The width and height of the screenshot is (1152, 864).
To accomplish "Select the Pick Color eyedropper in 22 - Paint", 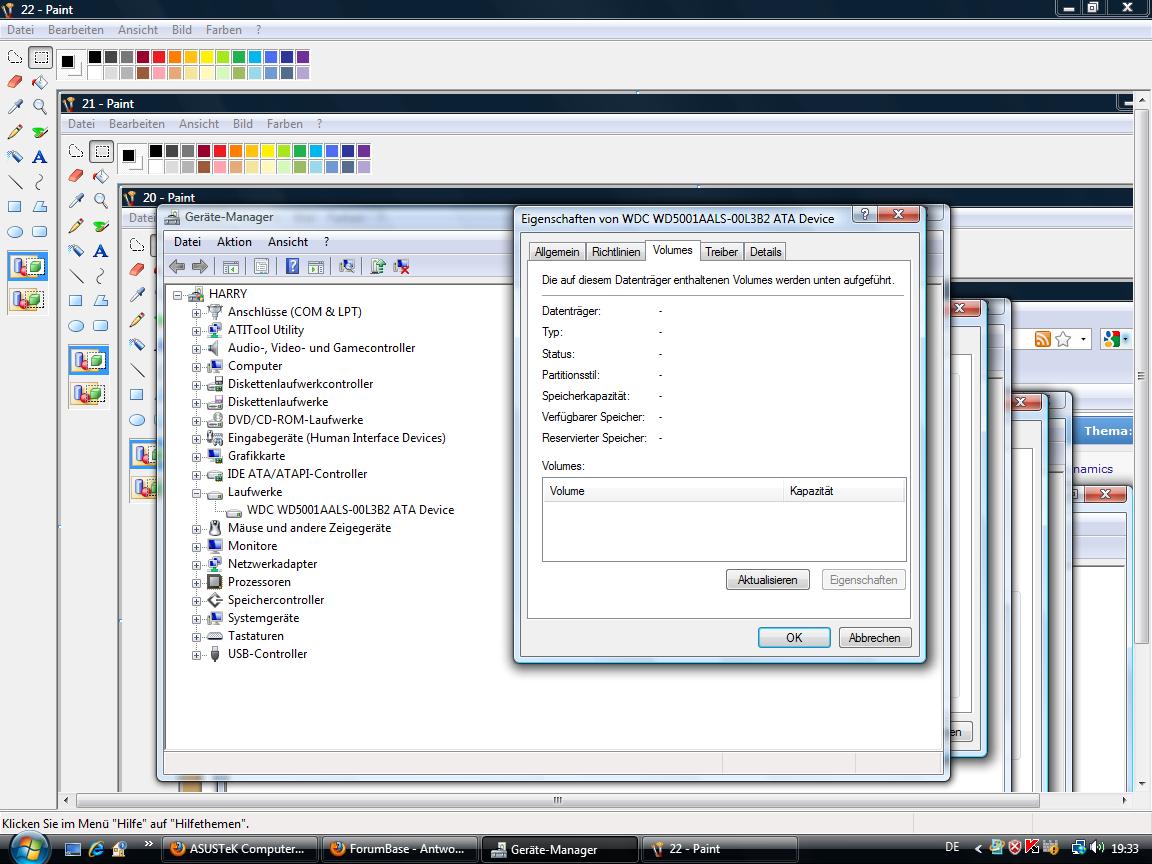I will (x=15, y=107).
